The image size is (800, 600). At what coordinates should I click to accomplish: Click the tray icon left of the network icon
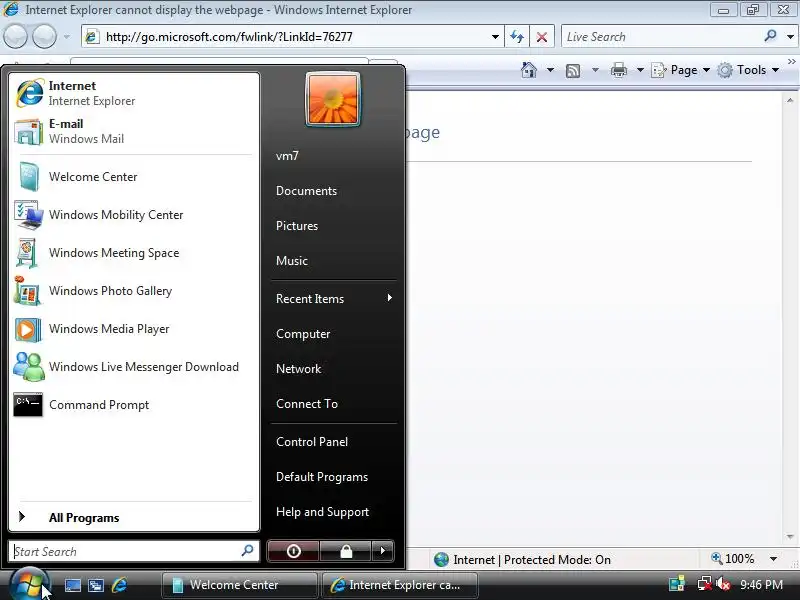[x=677, y=584]
